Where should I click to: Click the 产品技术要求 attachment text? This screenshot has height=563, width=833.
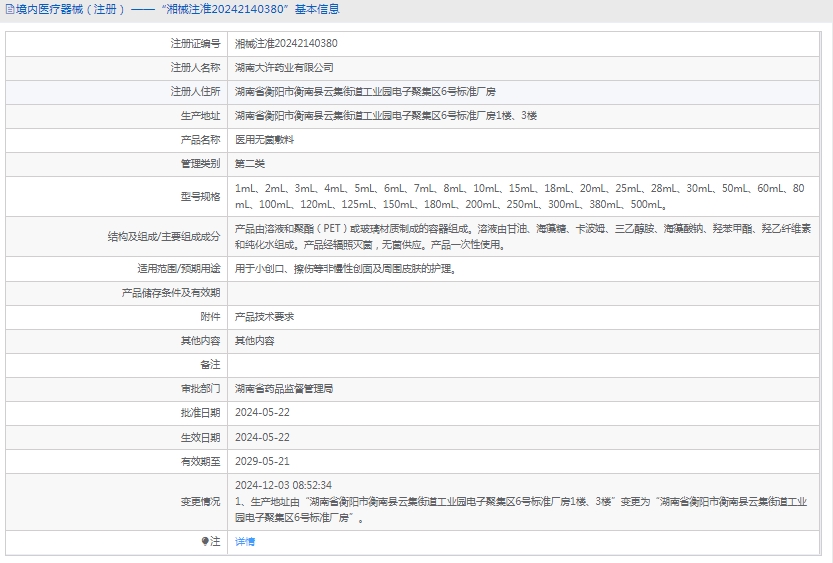click(x=264, y=316)
